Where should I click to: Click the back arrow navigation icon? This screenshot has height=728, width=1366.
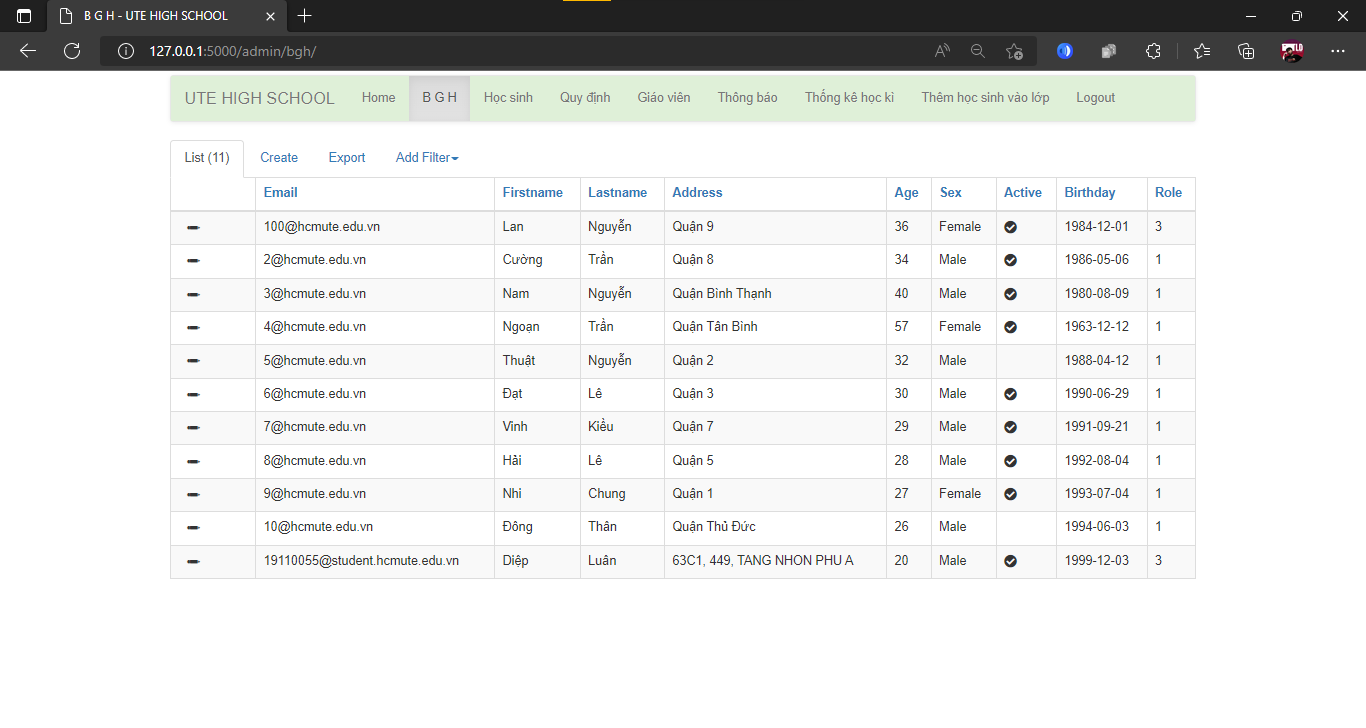click(27, 51)
